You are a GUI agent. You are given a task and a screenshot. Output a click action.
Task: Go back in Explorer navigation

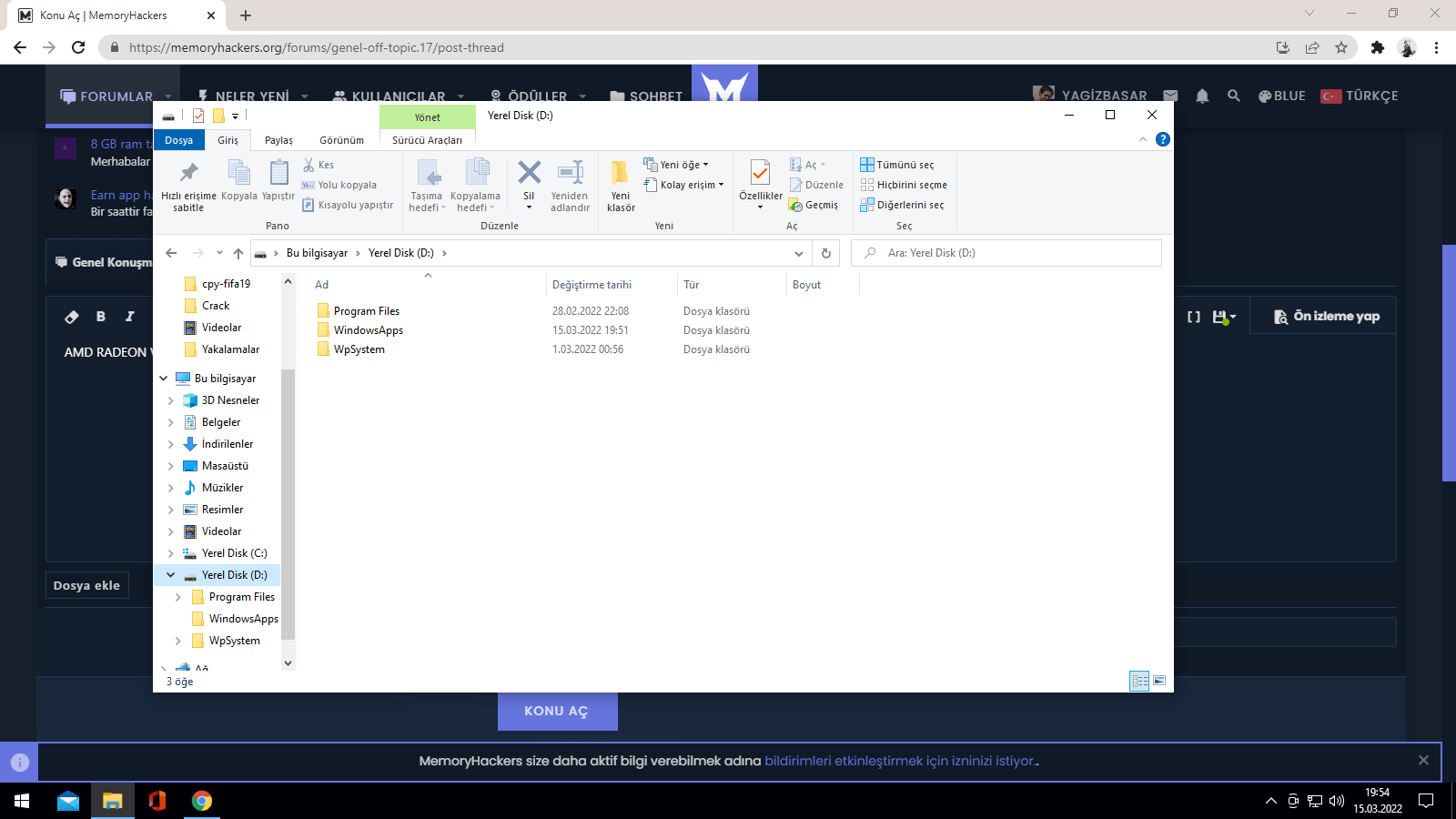click(x=171, y=253)
